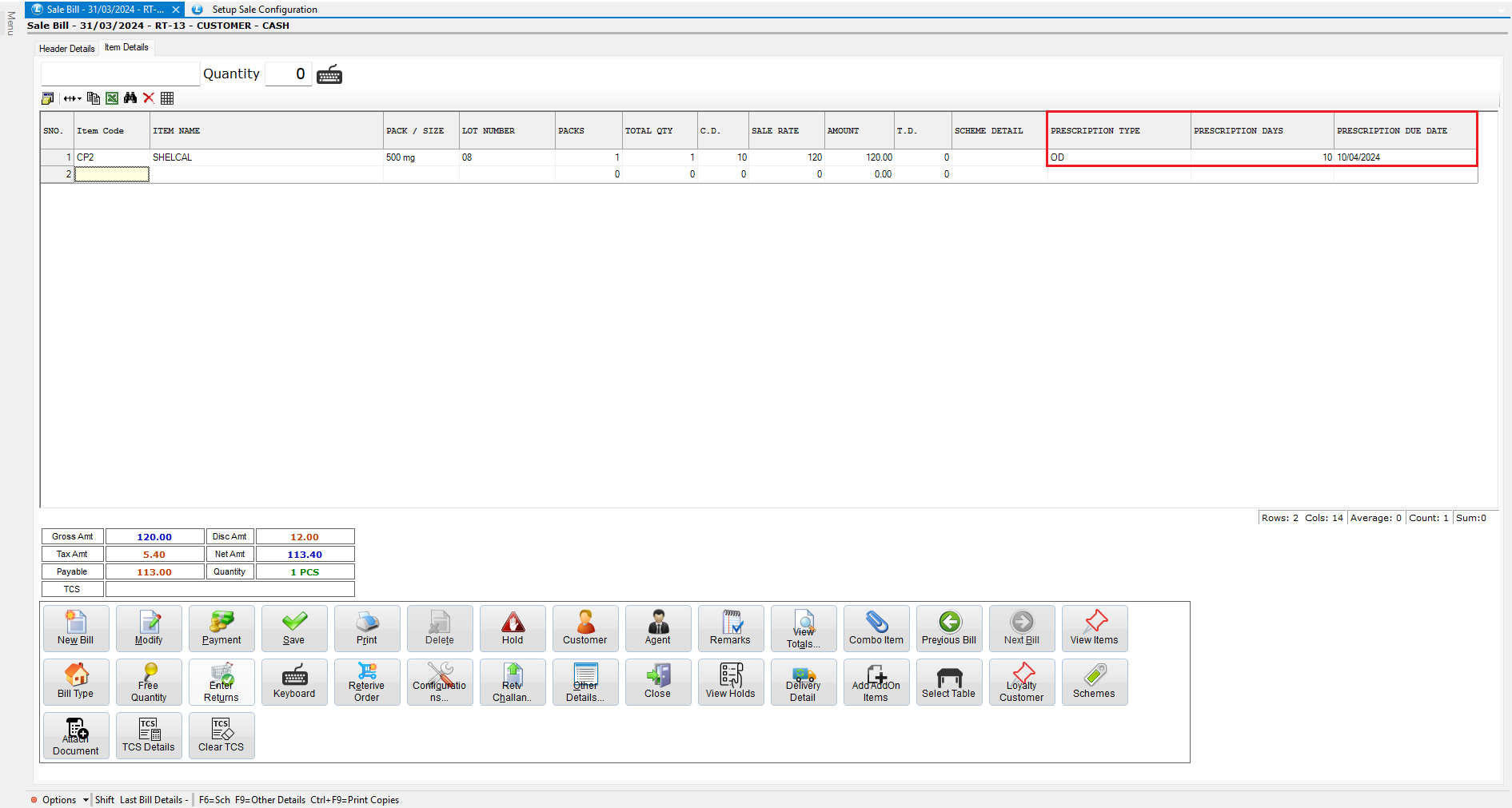Switch to the Header Details tab
Screen dimensions: 1512x808
pos(67,49)
